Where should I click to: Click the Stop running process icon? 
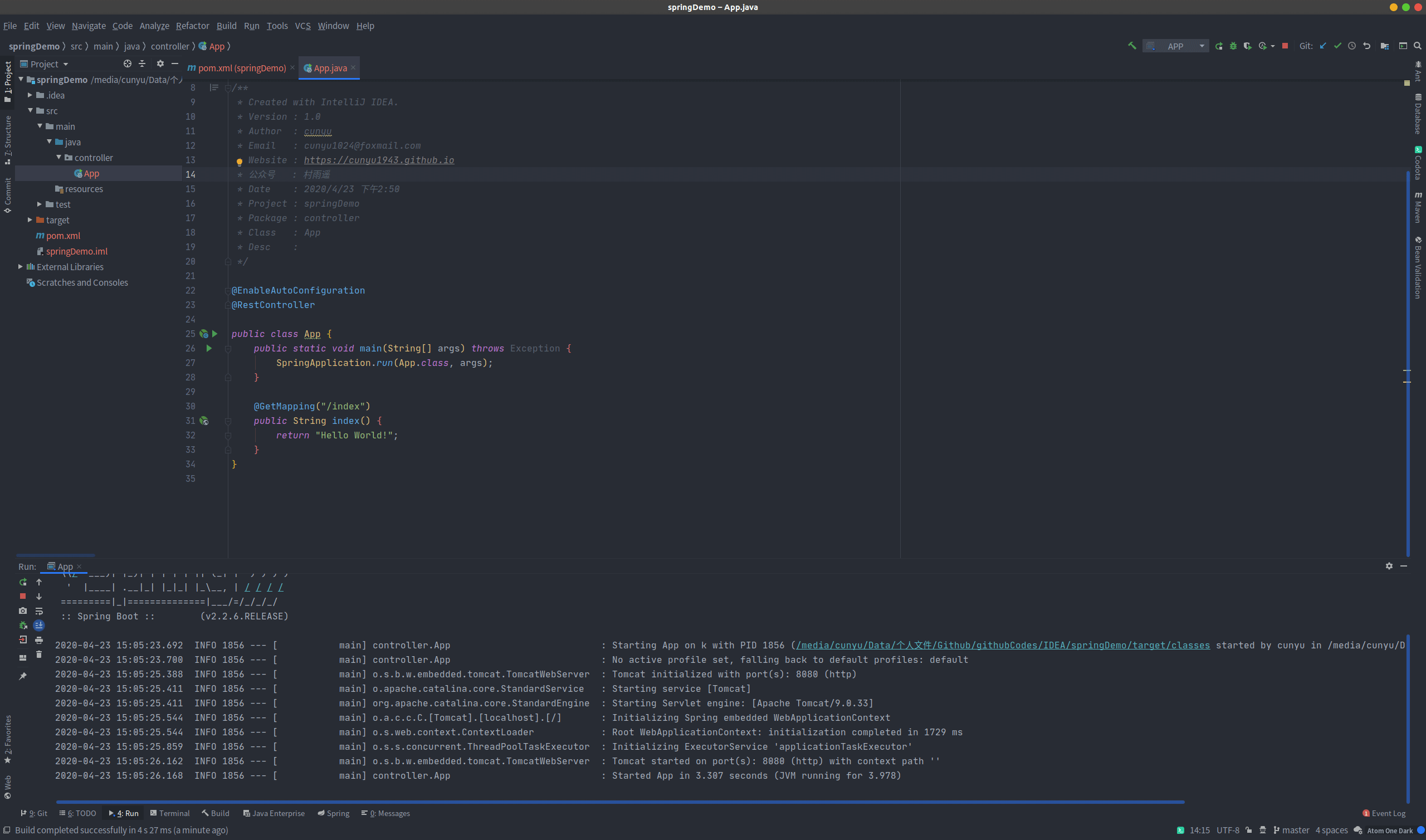pyautogui.click(x=23, y=596)
